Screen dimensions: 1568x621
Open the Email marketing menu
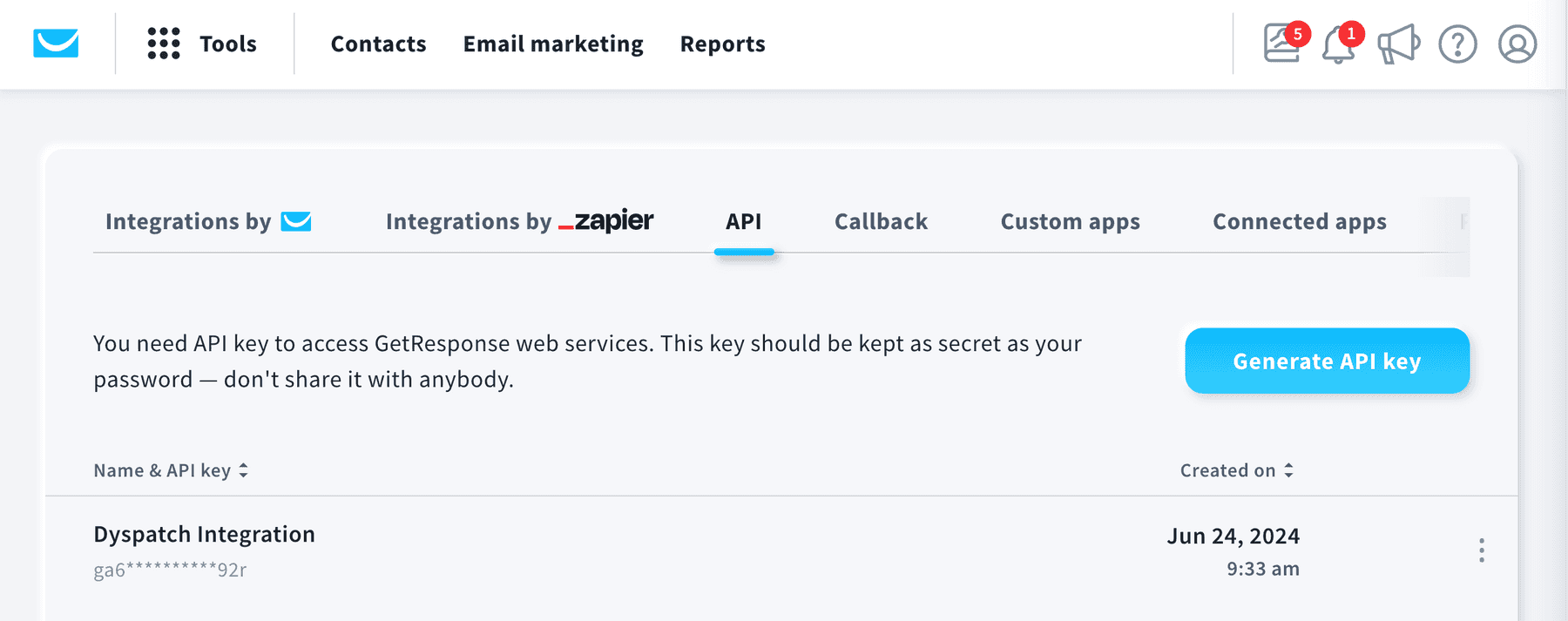click(x=553, y=44)
